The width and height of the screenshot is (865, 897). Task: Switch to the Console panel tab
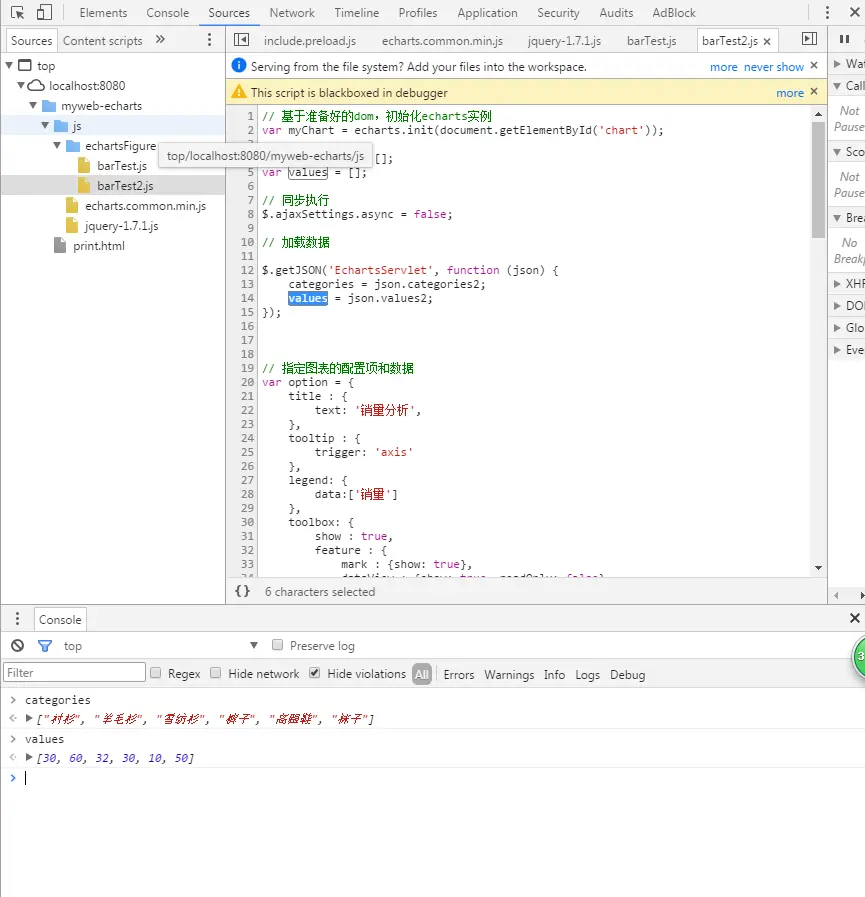coord(168,13)
